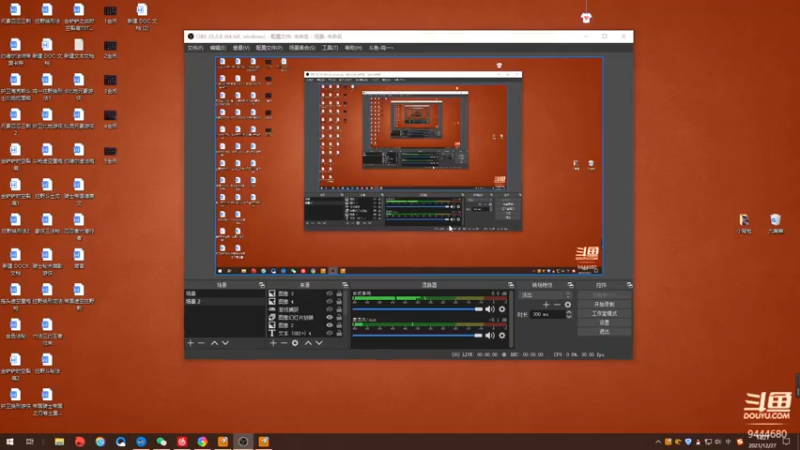
Task: Toggle the lock on source 图像 4
Action: tap(339, 302)
